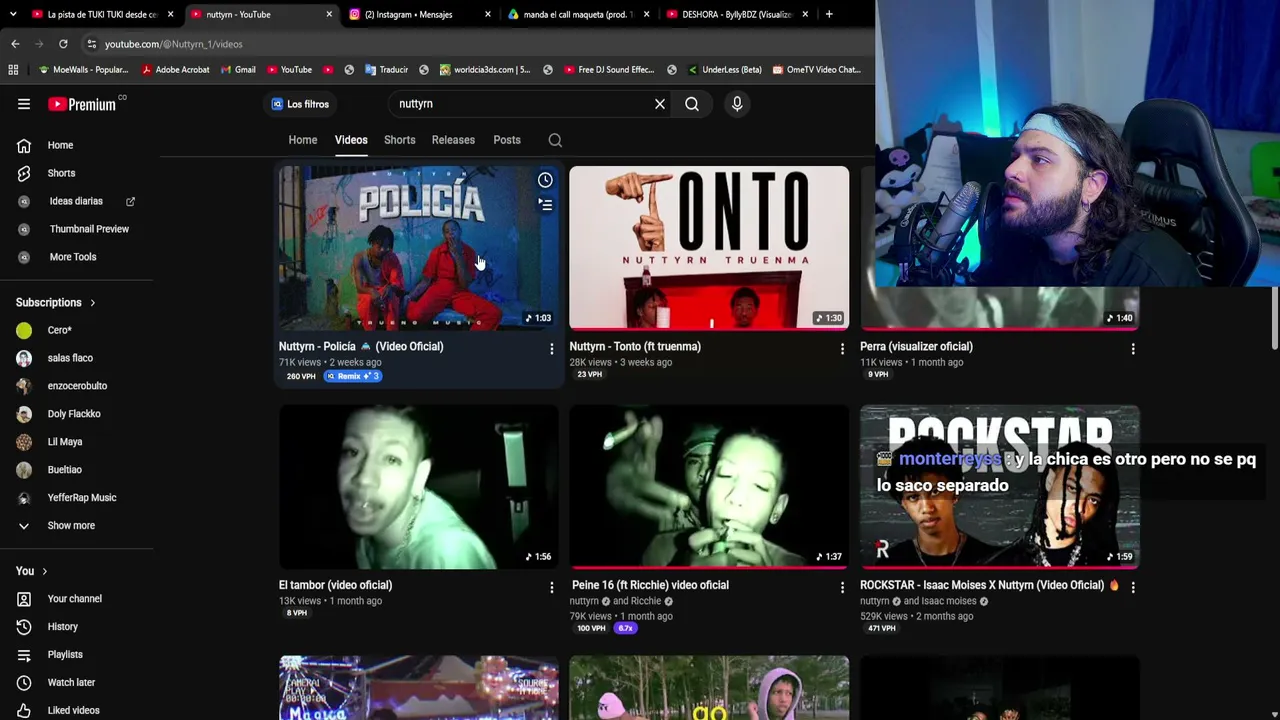Play the ROCKSTAR video thumbnail

[1000, 487]
